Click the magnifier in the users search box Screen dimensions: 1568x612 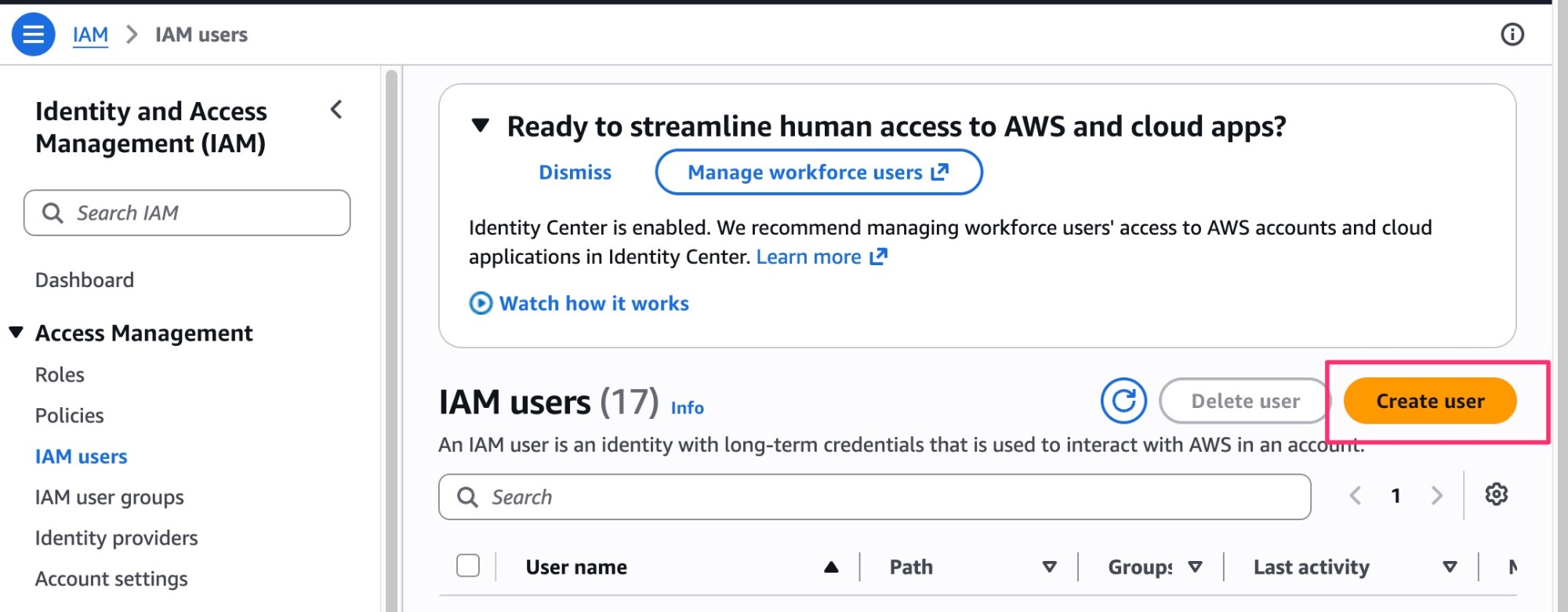(x=467, y=497)
